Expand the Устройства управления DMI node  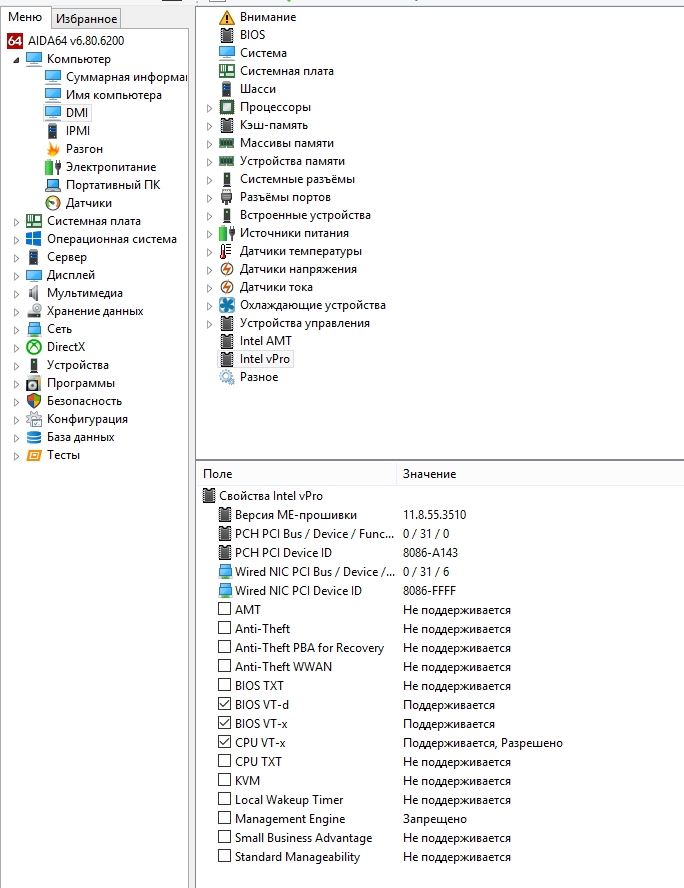coord(209,324)
